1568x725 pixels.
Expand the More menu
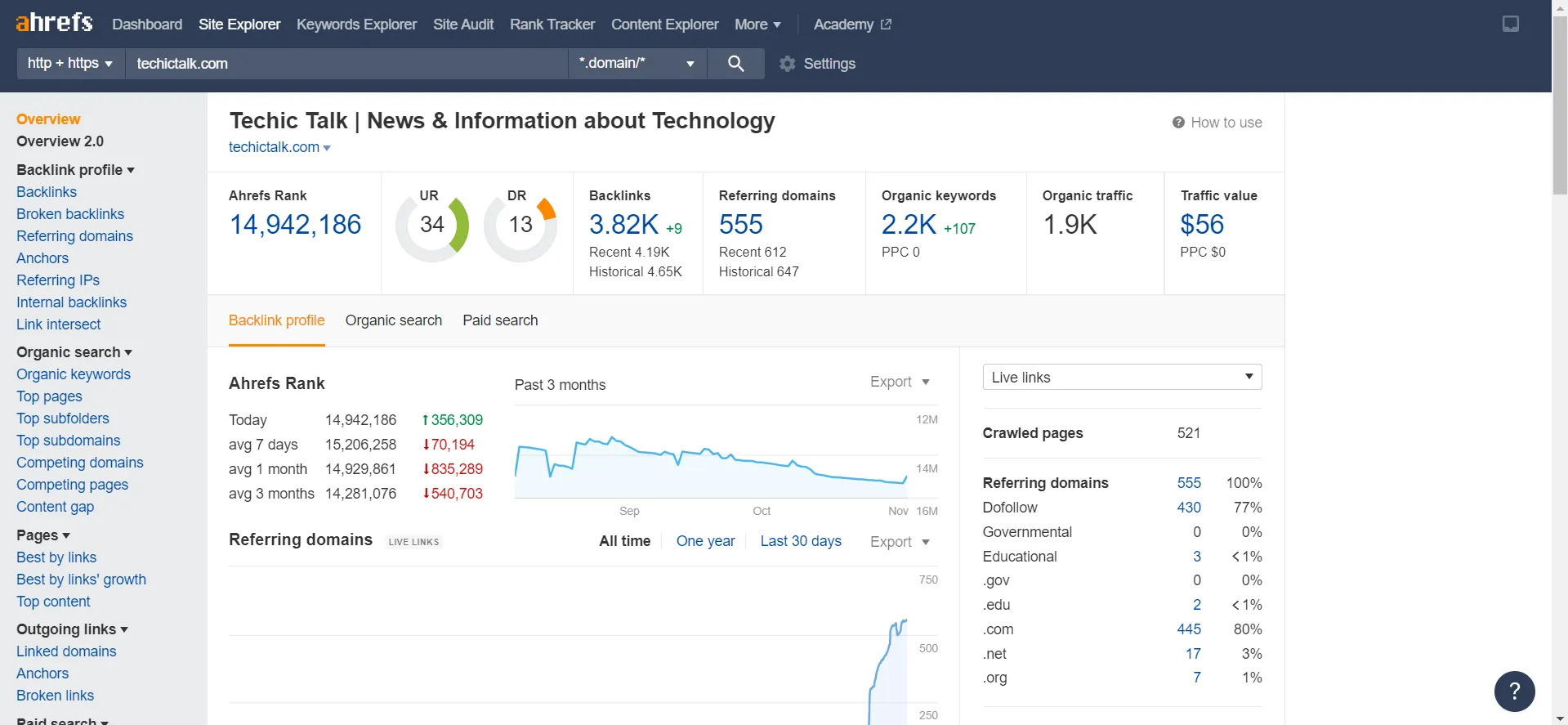click(757, 25)
